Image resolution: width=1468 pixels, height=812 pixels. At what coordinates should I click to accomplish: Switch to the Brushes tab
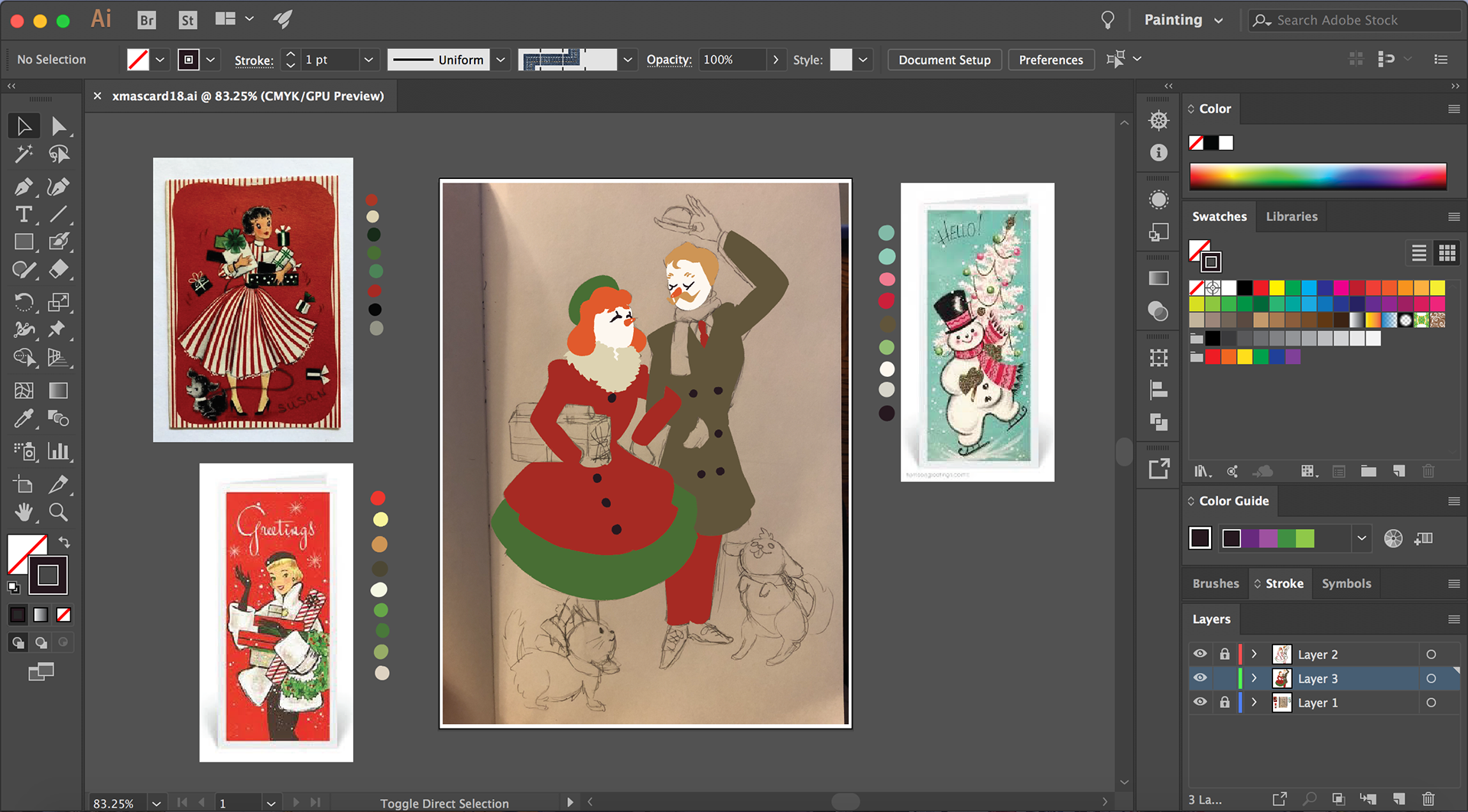pyautogui.click(x=1216, y=583)
